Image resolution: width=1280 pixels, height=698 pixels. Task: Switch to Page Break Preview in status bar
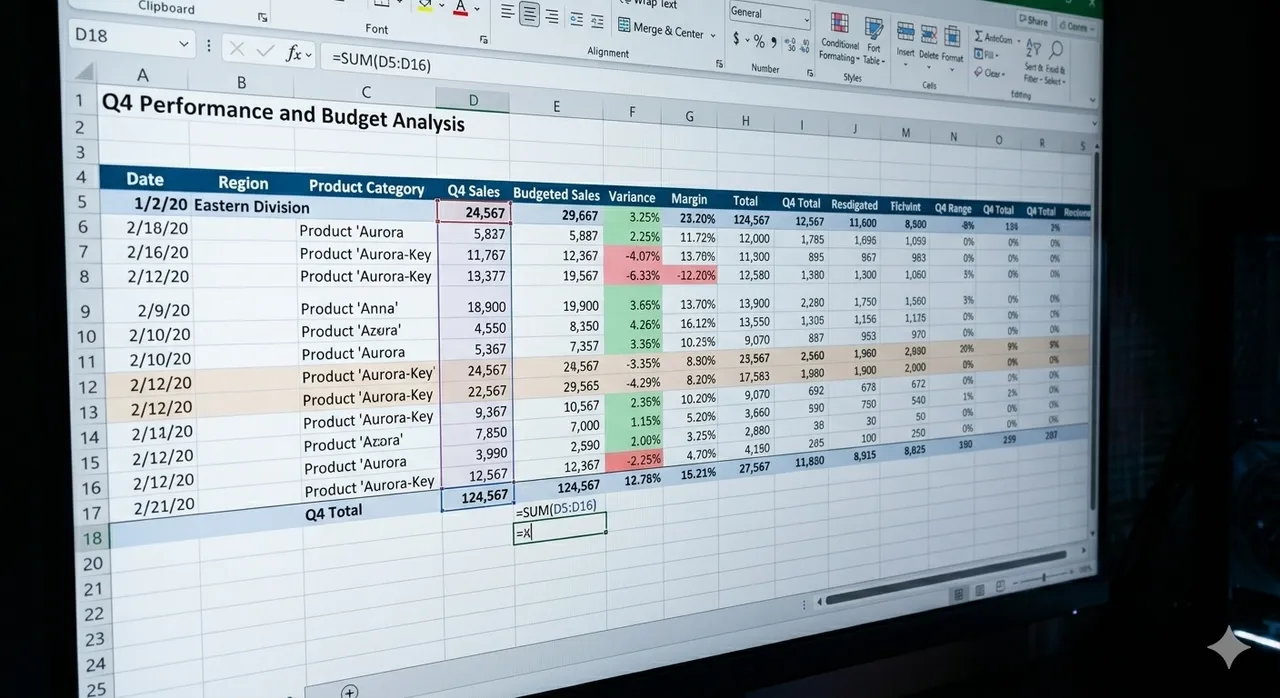coord(999,586)
